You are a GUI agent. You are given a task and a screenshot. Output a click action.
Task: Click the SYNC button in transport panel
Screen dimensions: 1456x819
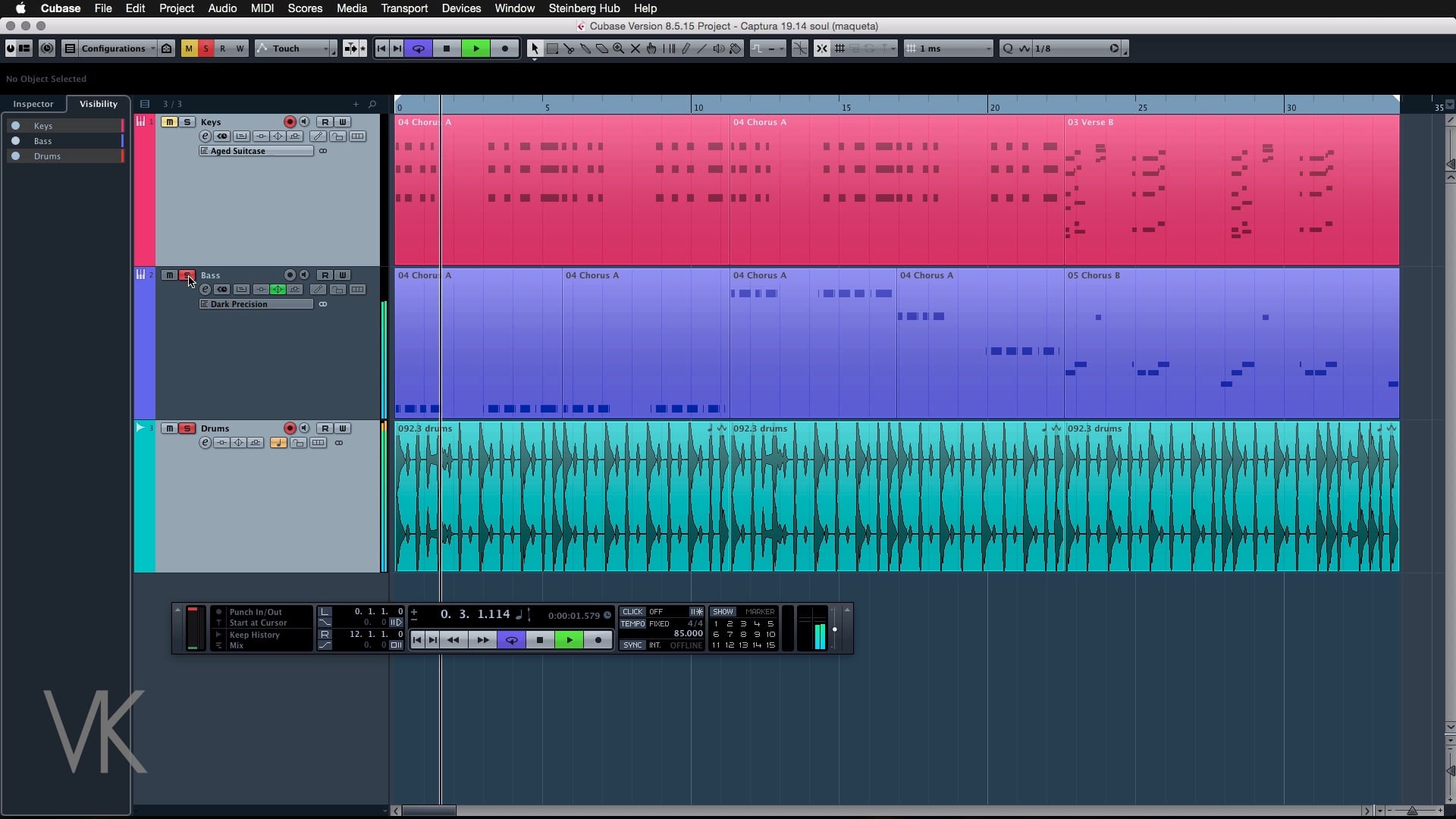(632, 645)
